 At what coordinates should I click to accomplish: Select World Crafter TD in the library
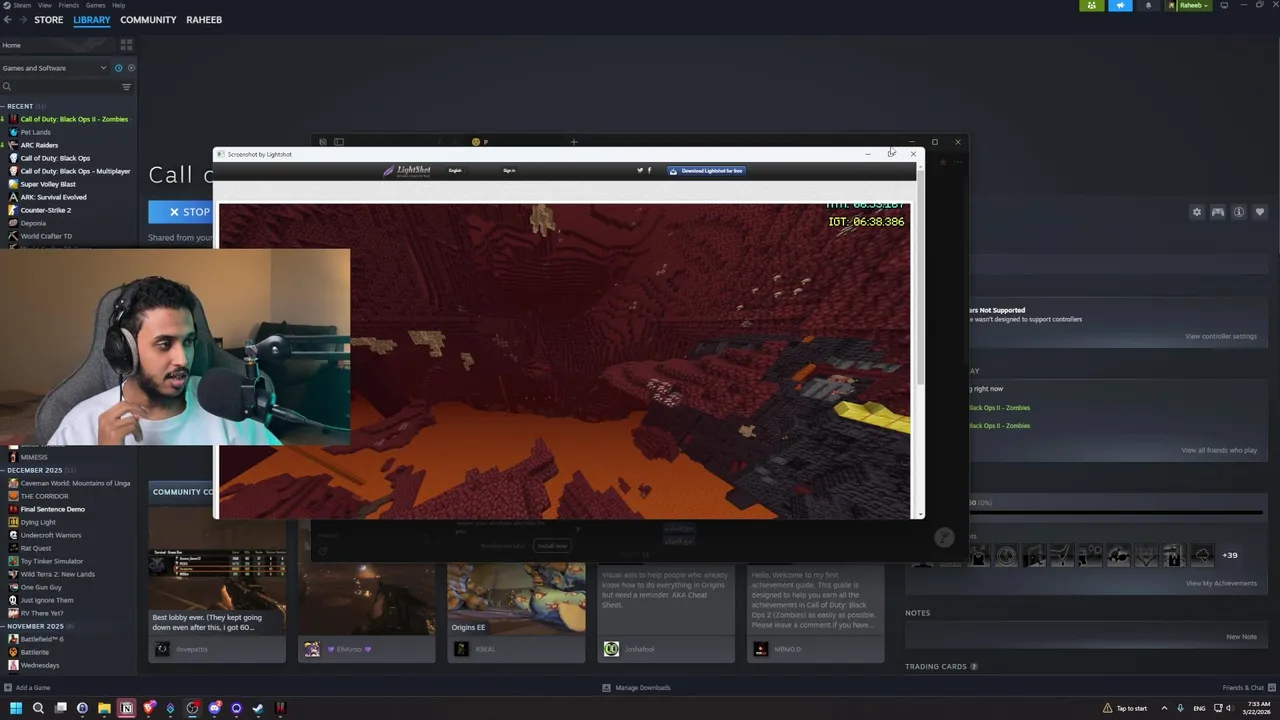click(46, 236)
